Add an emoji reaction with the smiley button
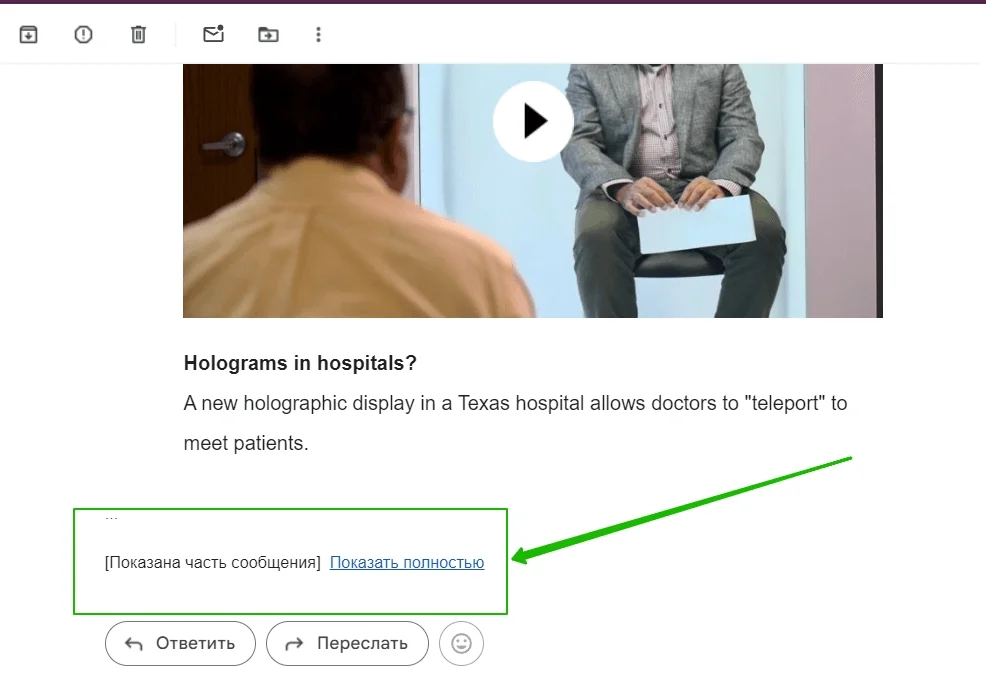This screenshot has width=986, height=699. pos(462,644)
